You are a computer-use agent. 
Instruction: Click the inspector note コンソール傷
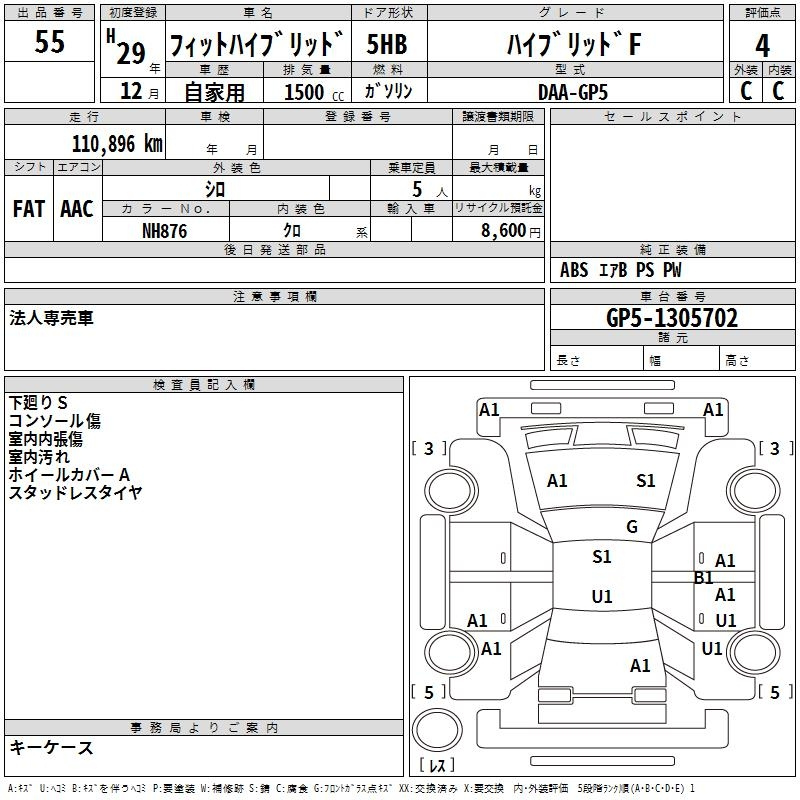[55, 420]
